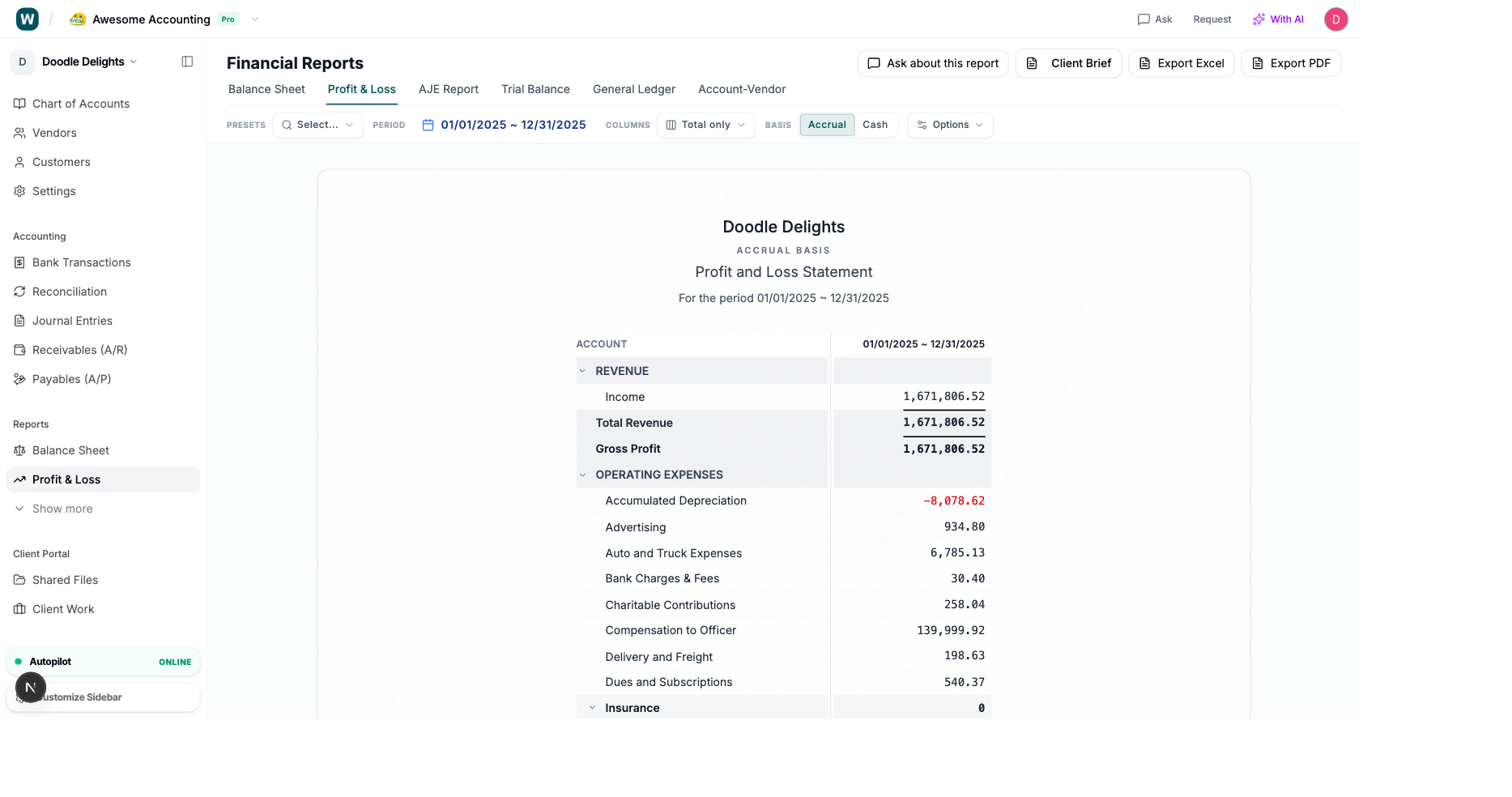This screenshot has height=797, width=1512.
Task: Open the Total only columns dropdown
Action: [x=705, y=125]
